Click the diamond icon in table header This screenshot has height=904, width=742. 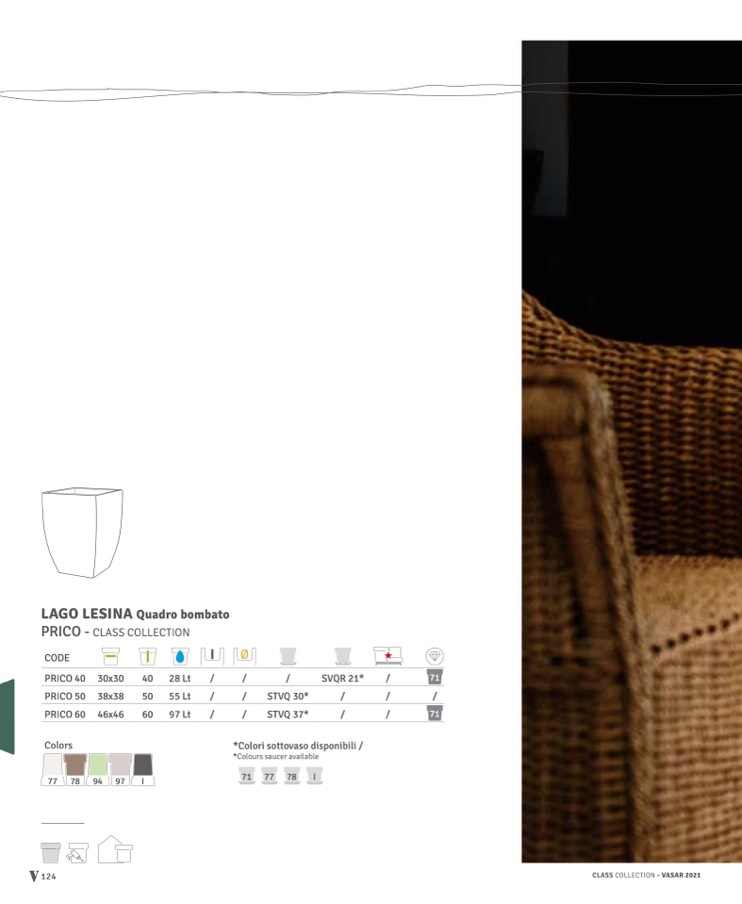click(x=434, y=656)
